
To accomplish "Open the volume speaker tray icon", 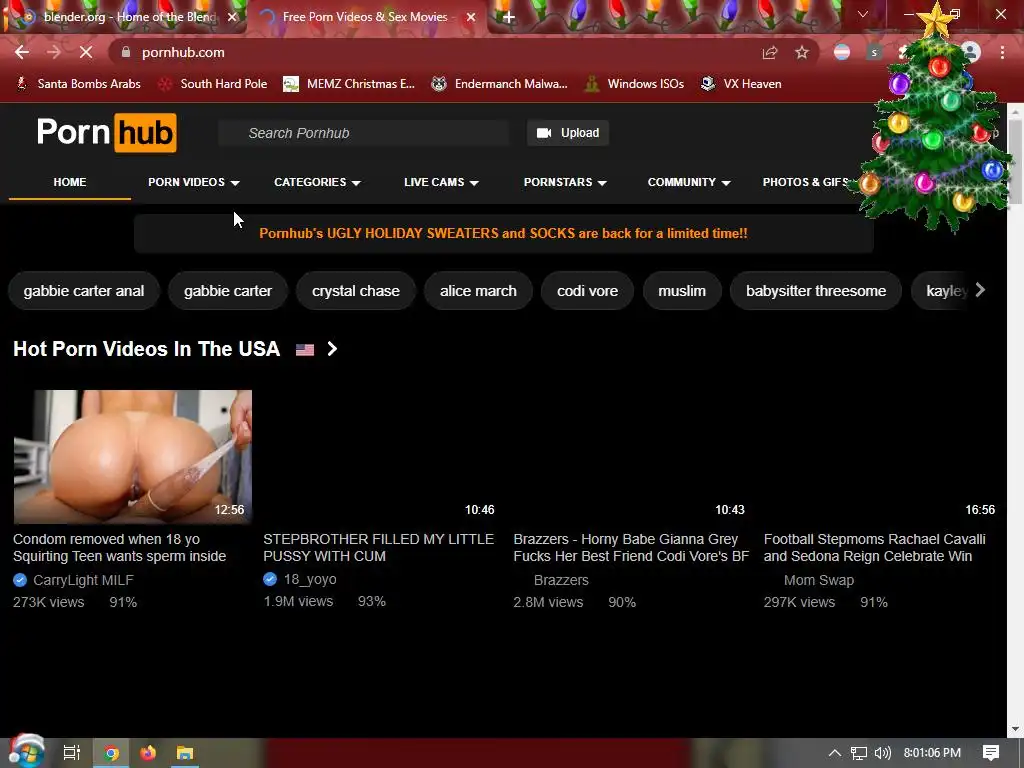I will [x=883, y=753].
